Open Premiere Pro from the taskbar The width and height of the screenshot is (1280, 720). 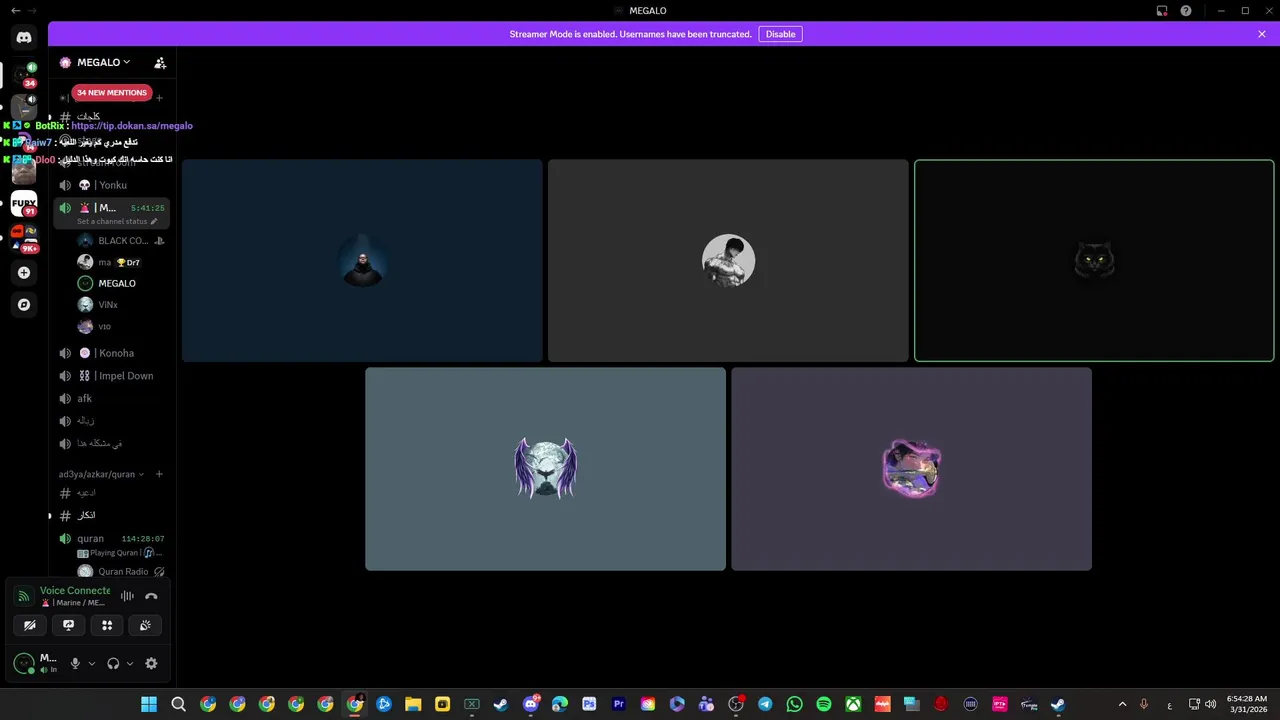[x=618, y=704]
